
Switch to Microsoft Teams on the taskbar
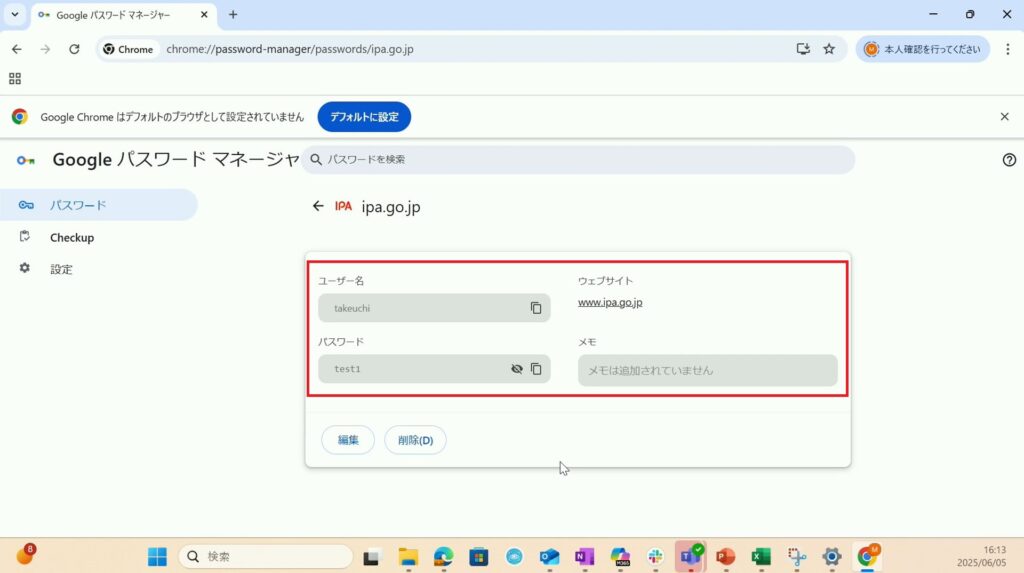pos(690,557)
